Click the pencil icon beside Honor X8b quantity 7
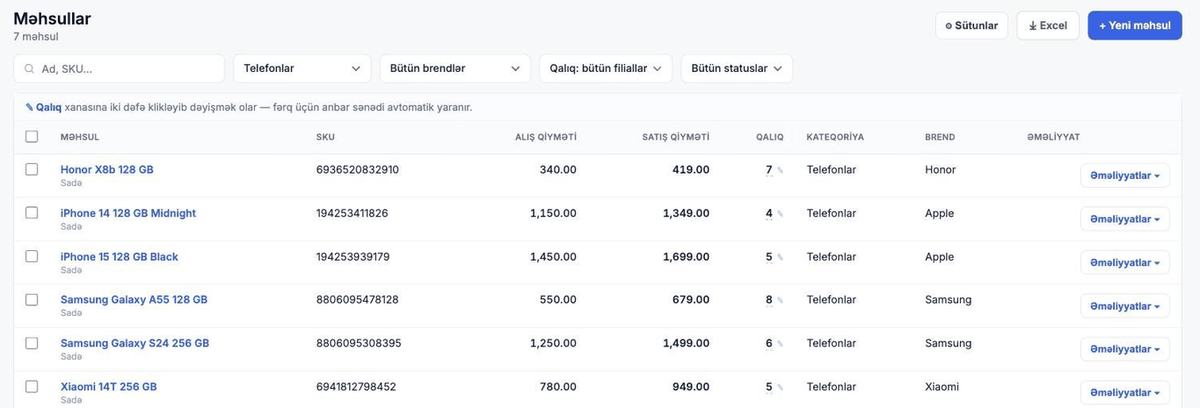This screenshot has height=408, width=1200. click(780, 171)
